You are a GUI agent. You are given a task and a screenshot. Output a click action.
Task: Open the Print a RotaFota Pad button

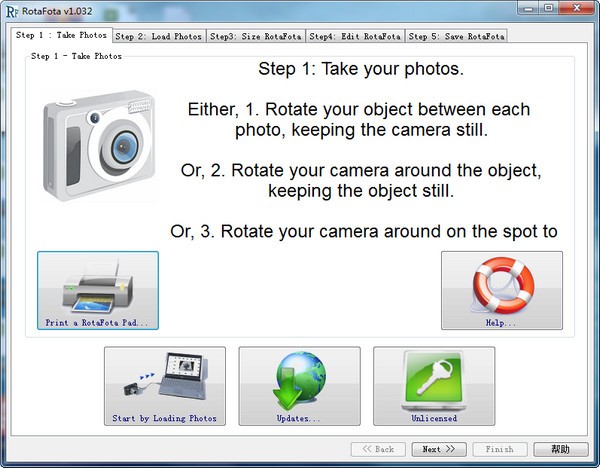click(98, 290)
